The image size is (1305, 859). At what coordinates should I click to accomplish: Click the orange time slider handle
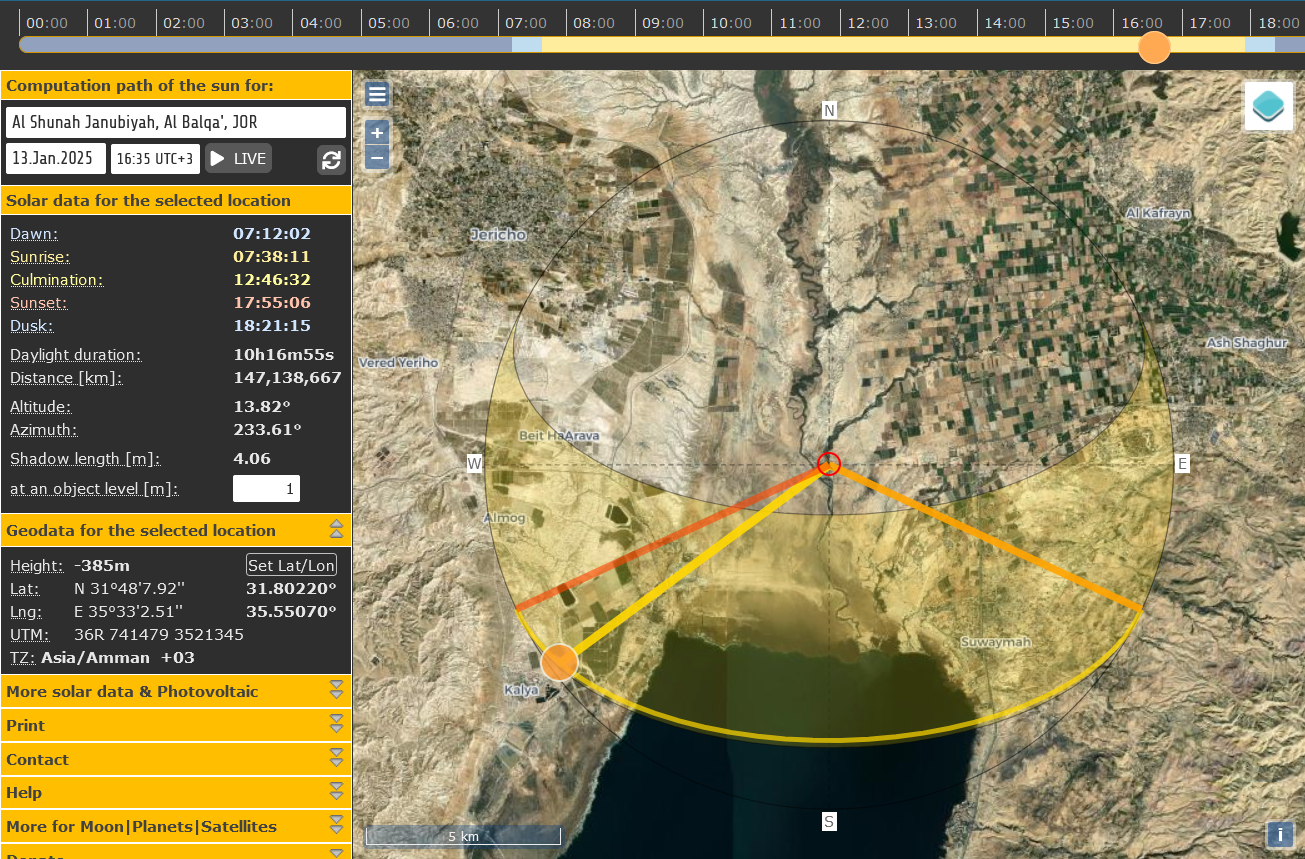pyautogui.click(x=1154, y=46)
